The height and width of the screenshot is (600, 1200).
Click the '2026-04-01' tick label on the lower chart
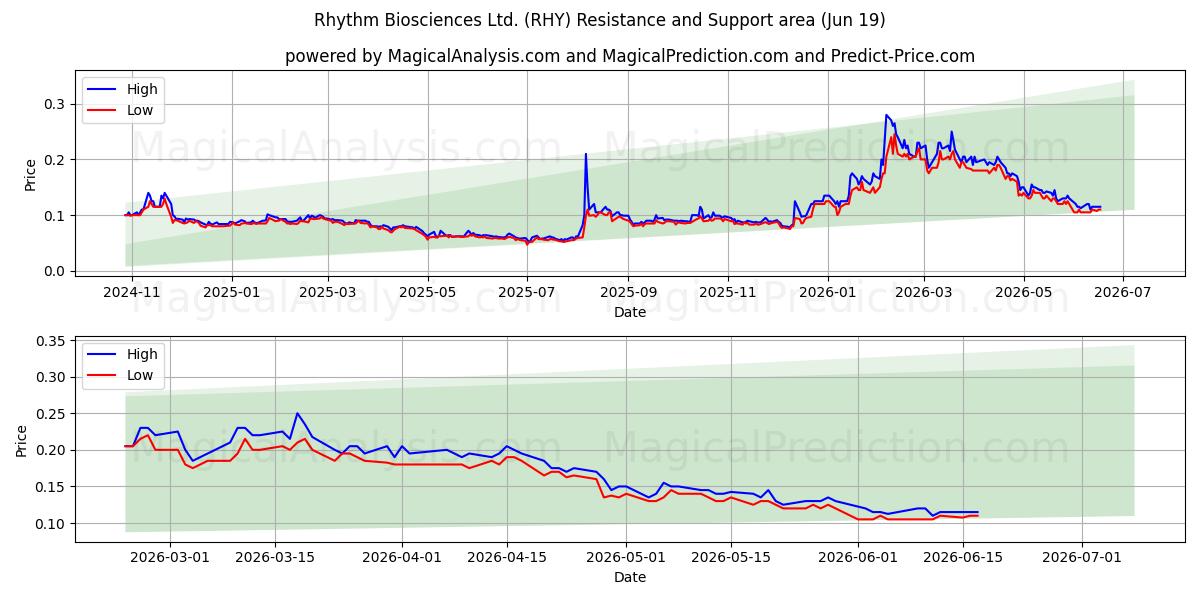coord(402,558)
